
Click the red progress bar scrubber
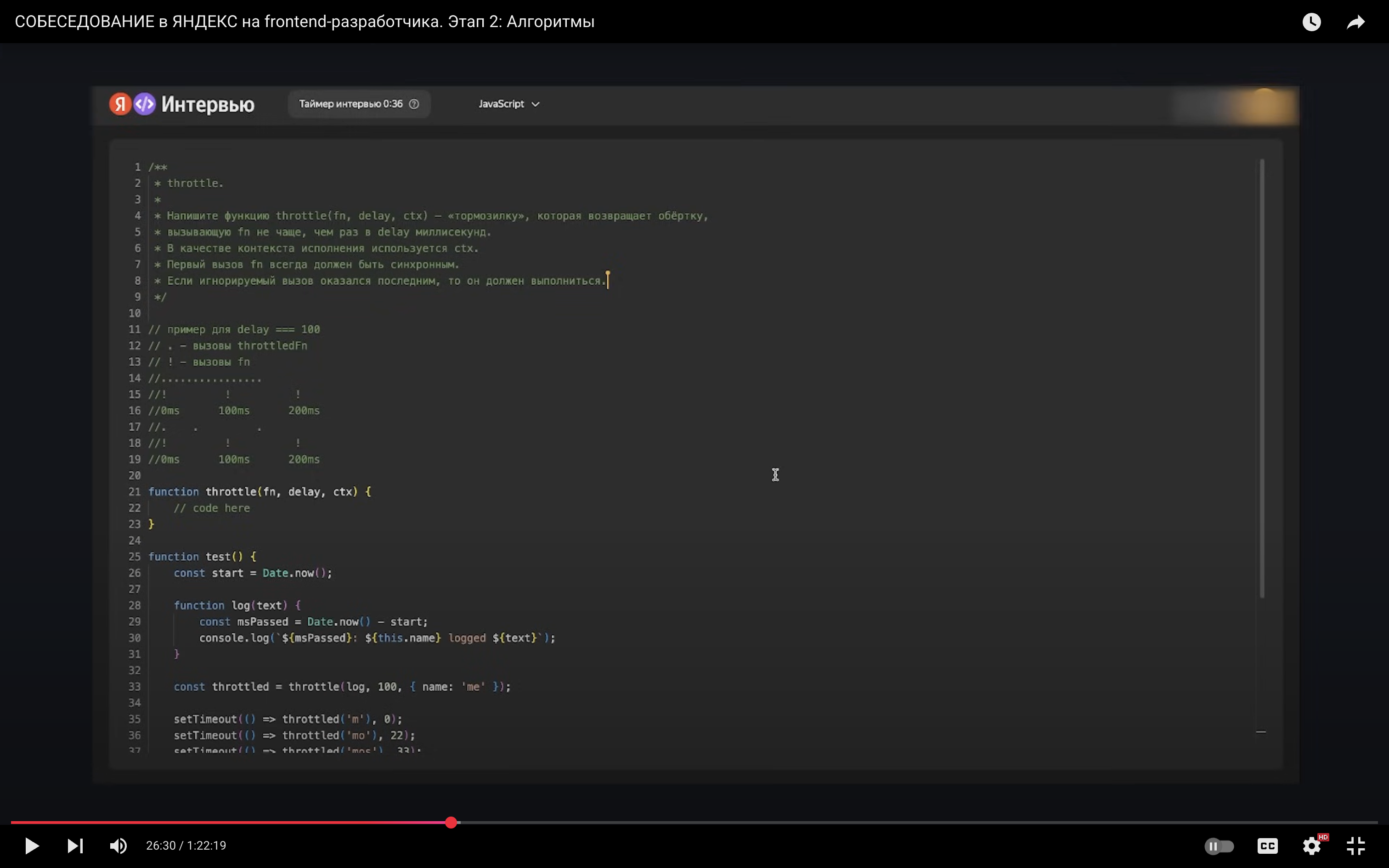451,823
